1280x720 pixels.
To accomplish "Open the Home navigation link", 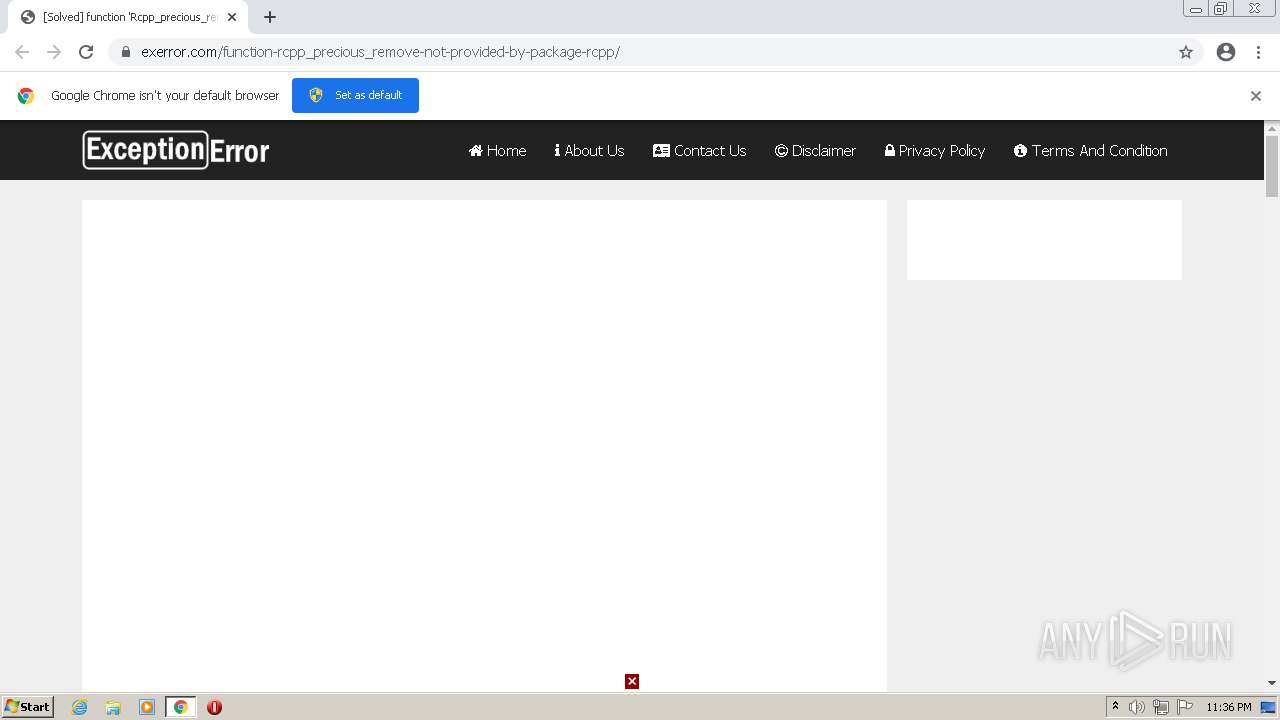I will click(x=497, y=151).
